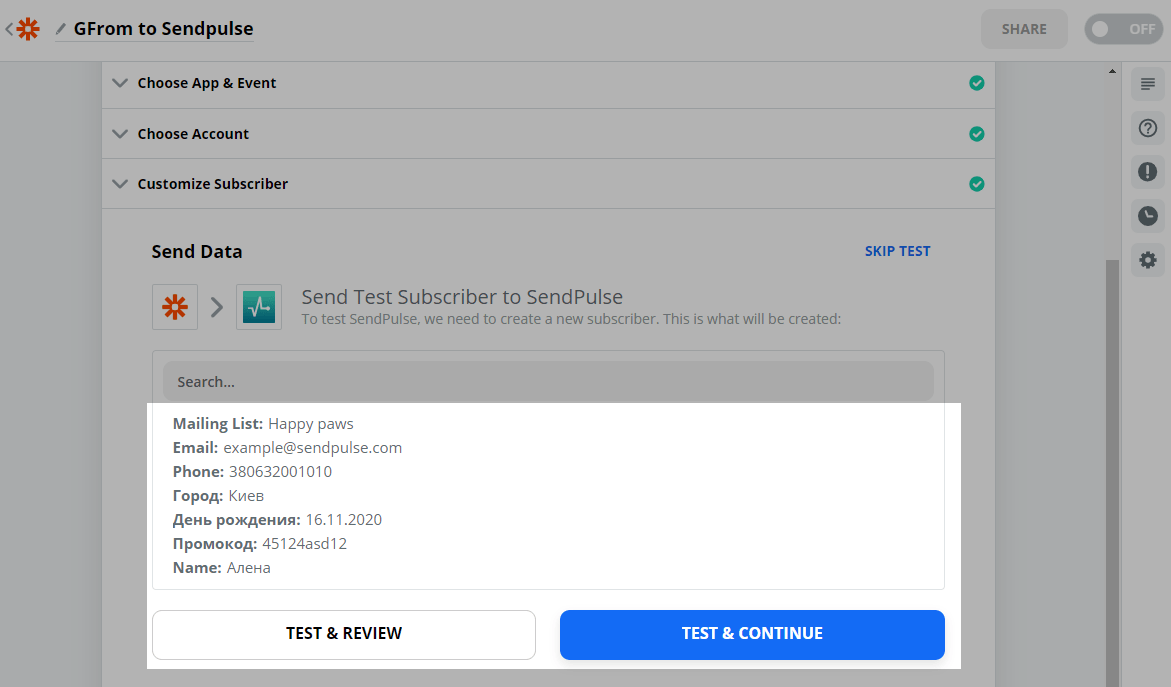Click the back arrow at top left
Image resolution: width=1171 pixels, height=687 pixels.
9,29
